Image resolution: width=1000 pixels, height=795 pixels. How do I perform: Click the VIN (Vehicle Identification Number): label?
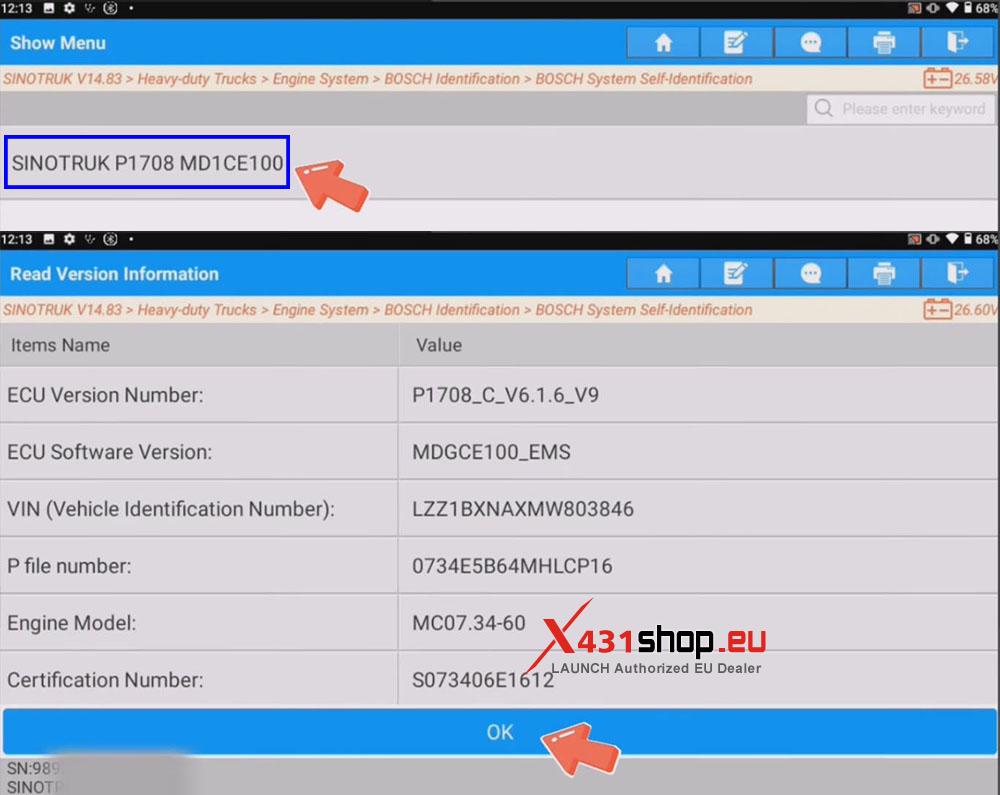coord(171,509)
